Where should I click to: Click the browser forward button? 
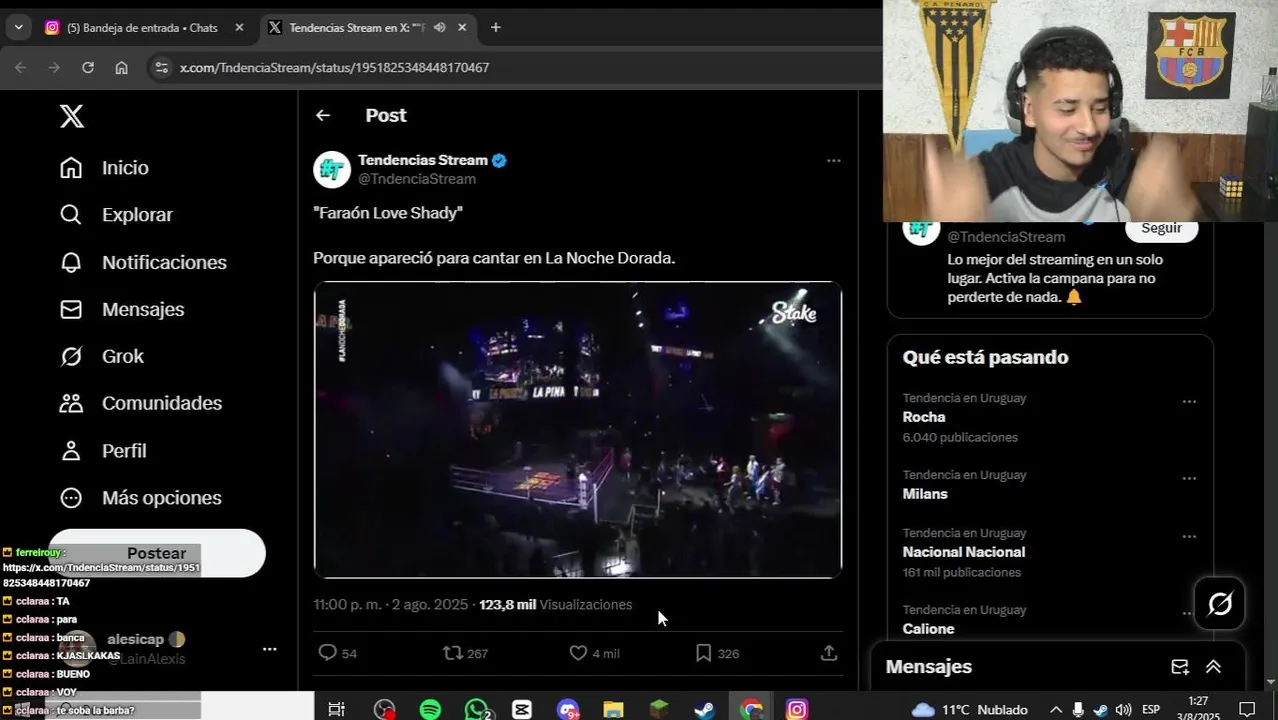pyautogui.click(x=54, y=68)
